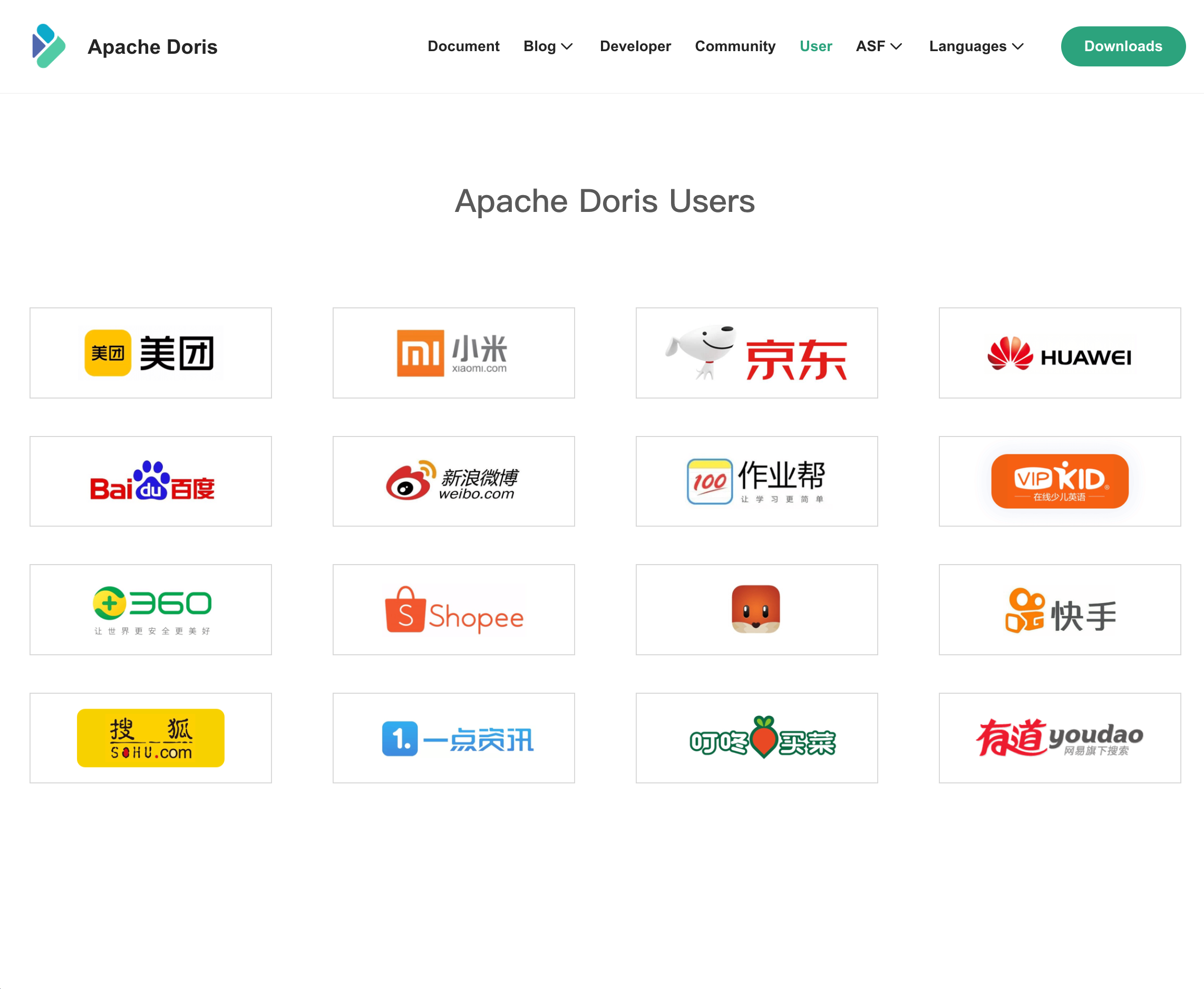Click the green Downloads button

pyautogui.click(x=1123, y=46)
